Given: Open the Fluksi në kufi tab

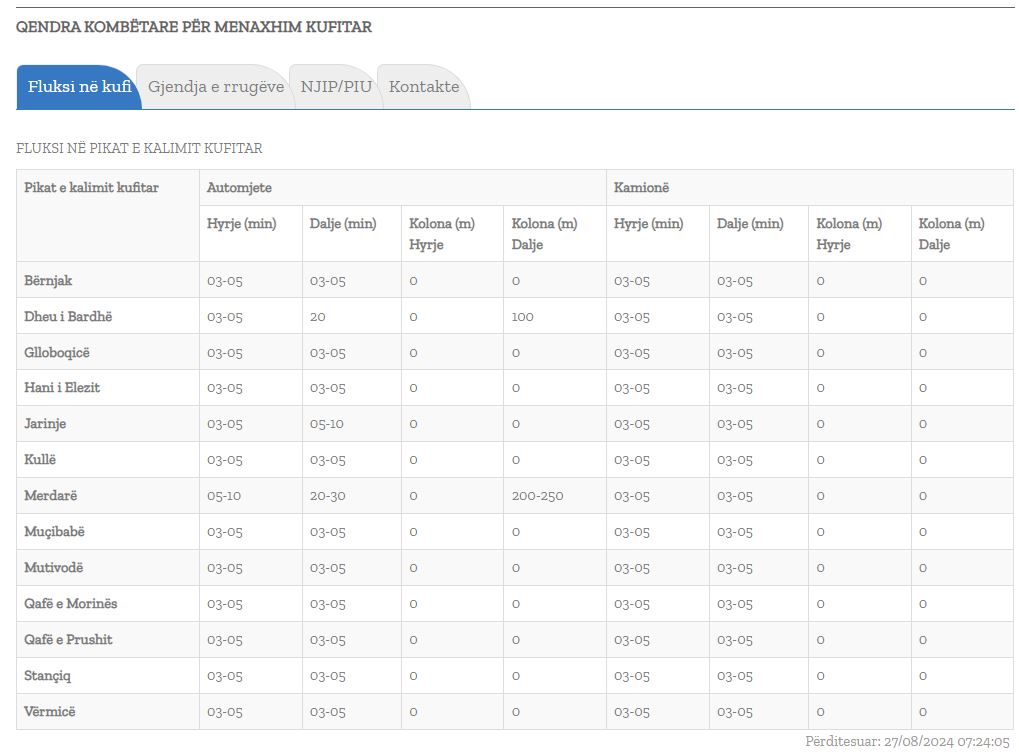Looking at the screenshot, I should (x=79, y=86).
